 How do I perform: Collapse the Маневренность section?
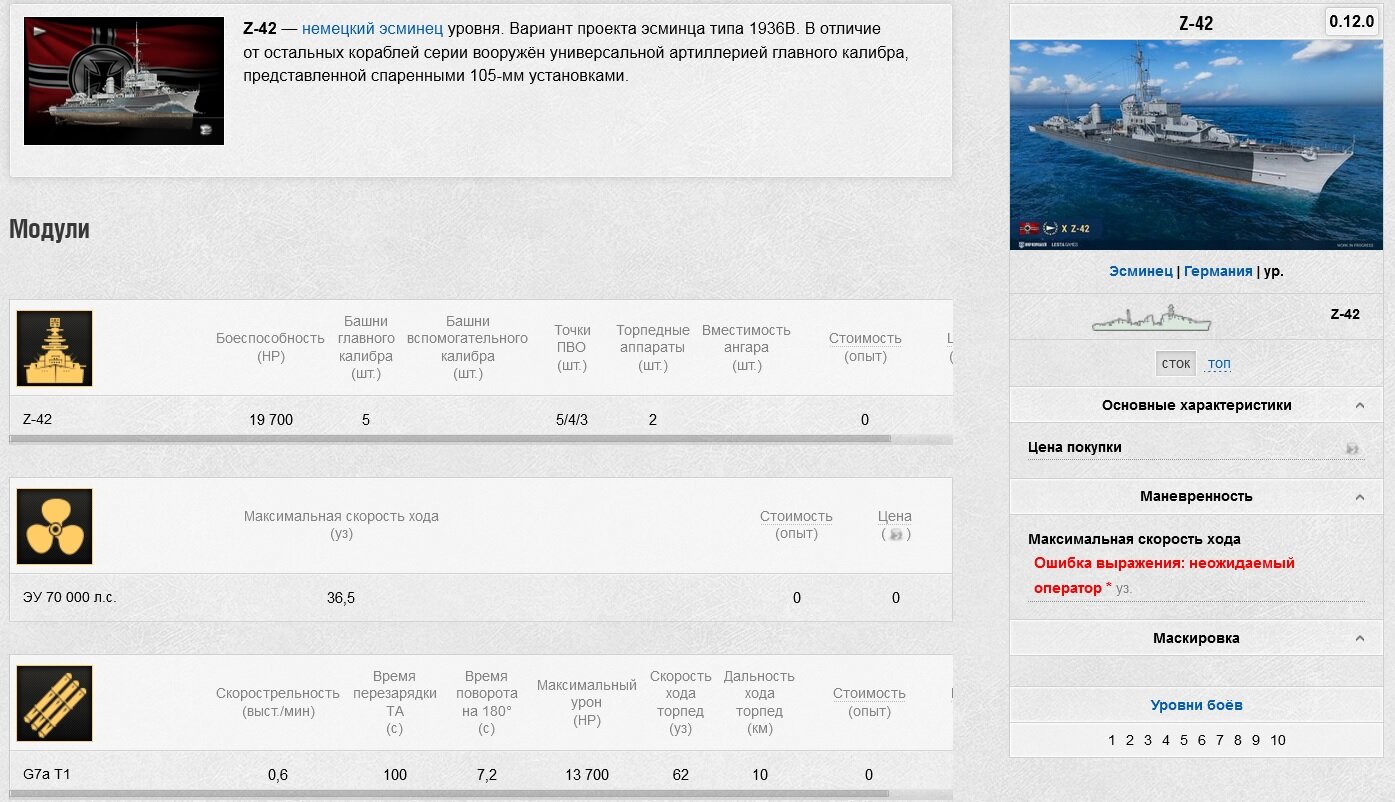[1360, 496]
